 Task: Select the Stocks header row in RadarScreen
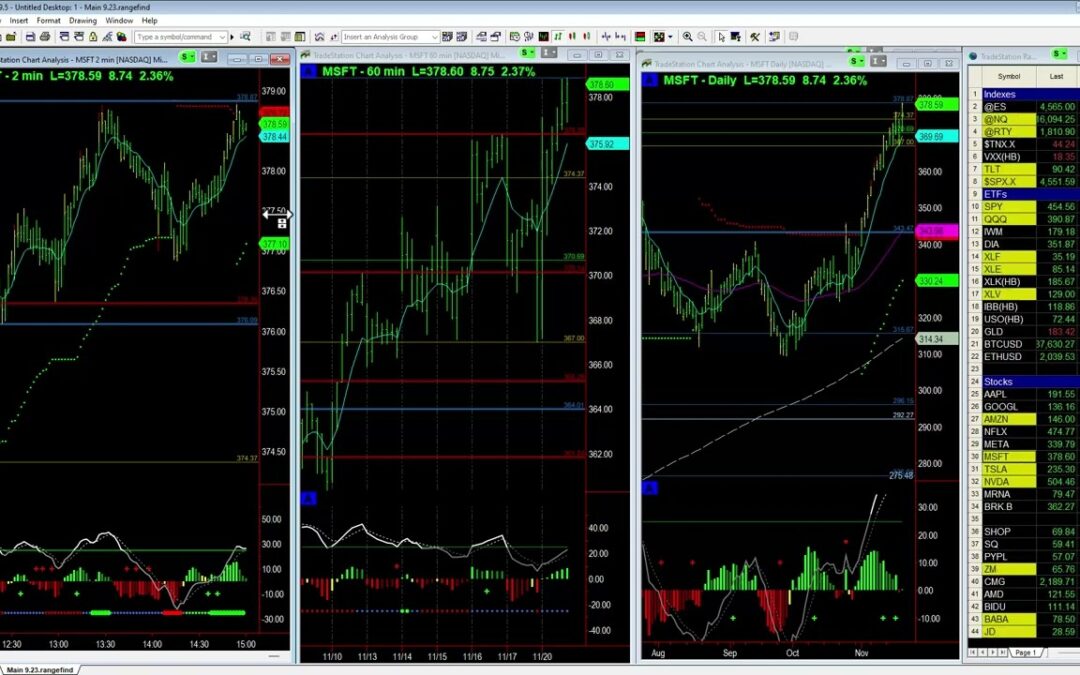(x=1029, y=382)
